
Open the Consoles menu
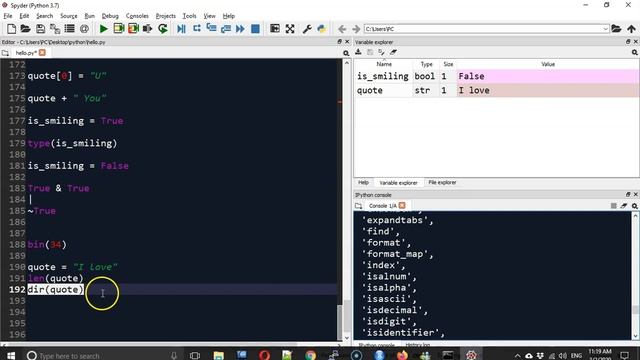click(x=137, y=16)
